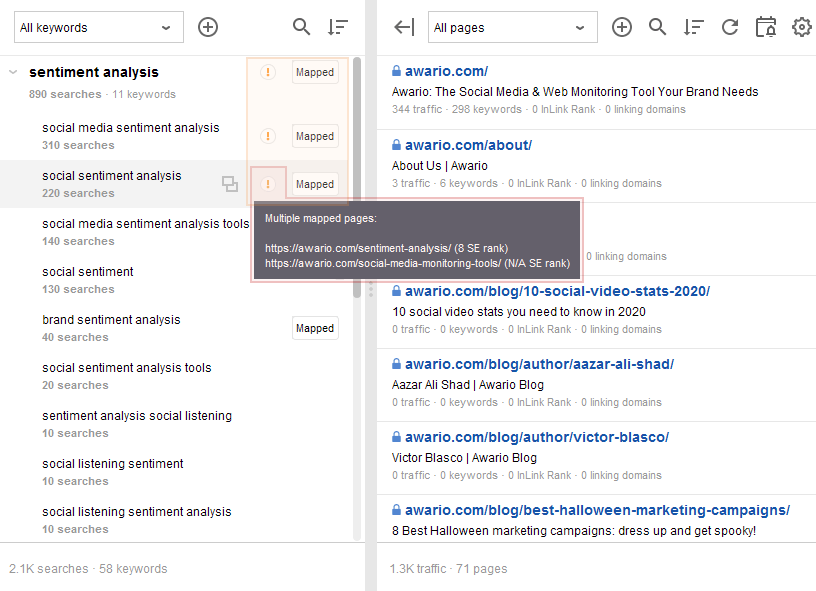Select keyword social media sentiment analysis tools
Viewport: 816px width, 591px height.
click(x=146, y=224)
